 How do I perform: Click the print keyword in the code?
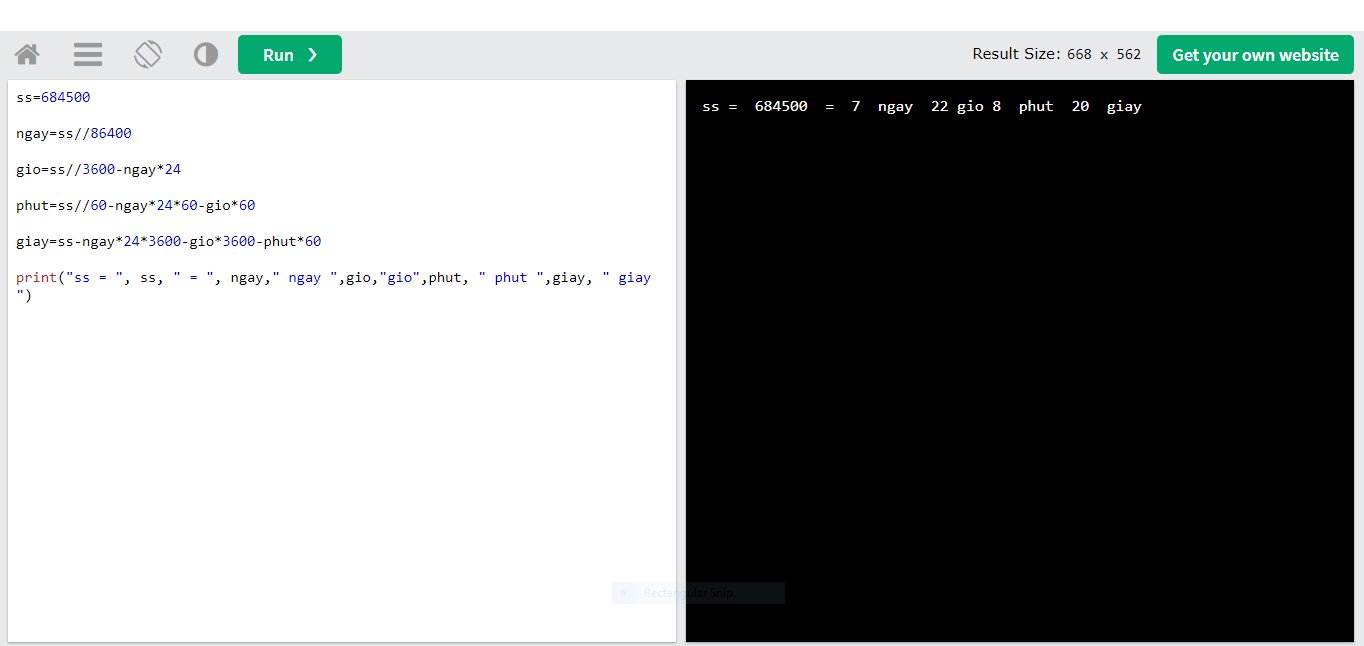tap(36, 277)
